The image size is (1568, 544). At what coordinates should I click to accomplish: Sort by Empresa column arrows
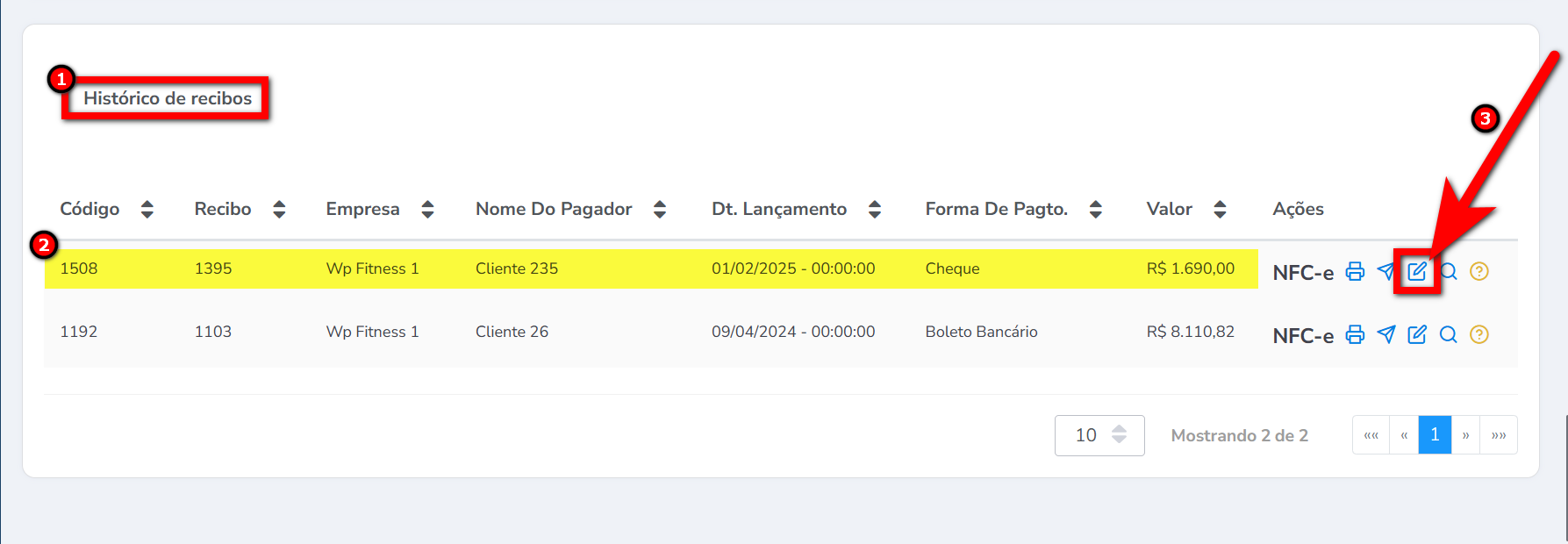click(x=427, y=209)
